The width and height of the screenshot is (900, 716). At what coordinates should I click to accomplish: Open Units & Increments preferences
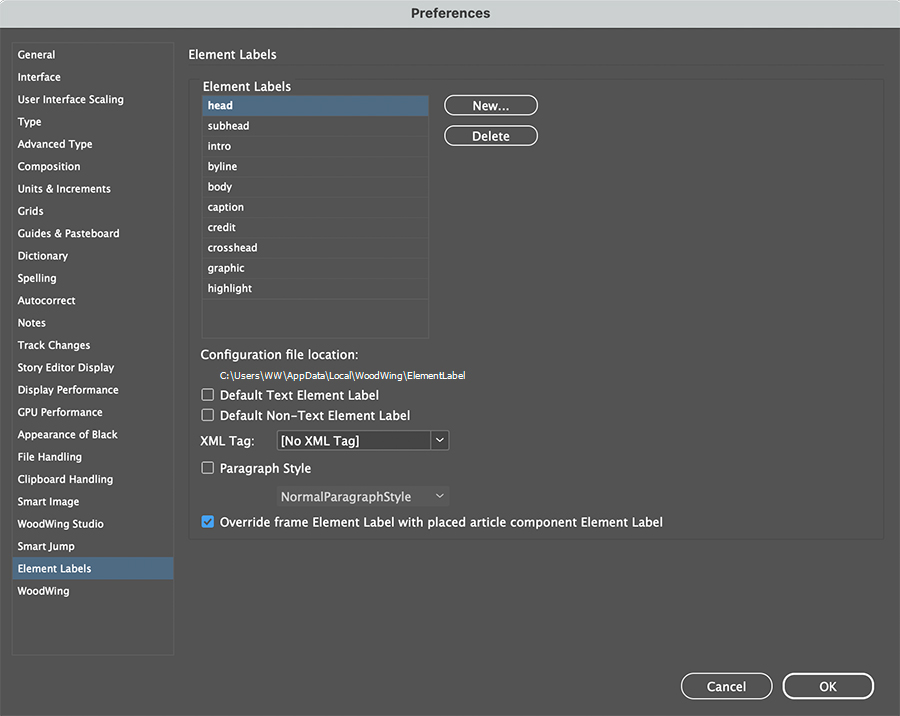(93, 189)
